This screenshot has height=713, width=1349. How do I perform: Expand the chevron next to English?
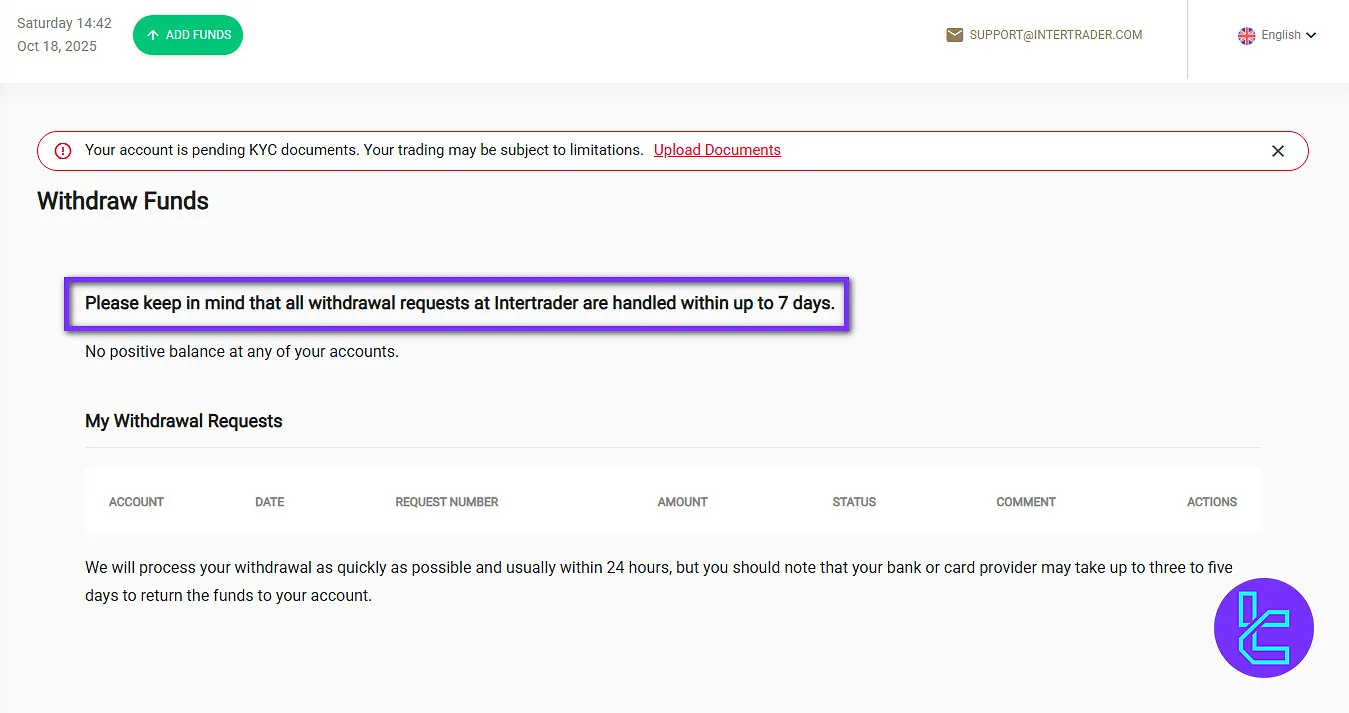point(1311,36)
